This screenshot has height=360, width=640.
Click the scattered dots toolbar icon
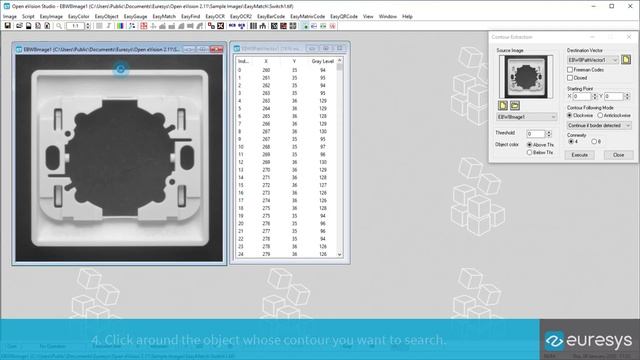132,26
